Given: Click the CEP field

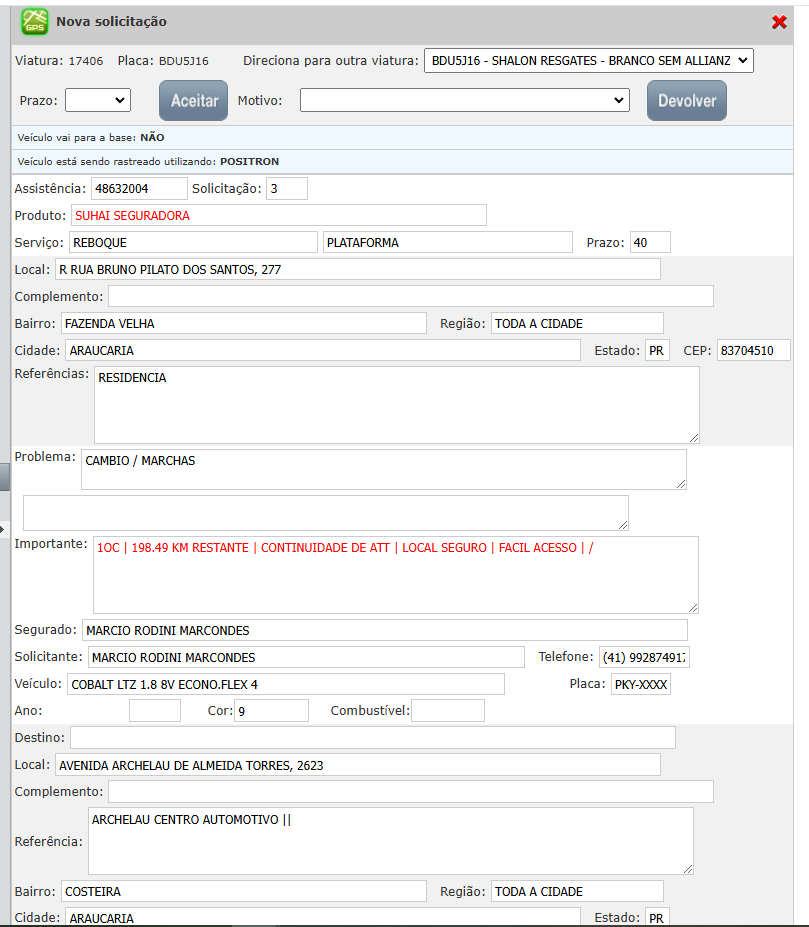Looking at the screenshot, I should 753,350.
